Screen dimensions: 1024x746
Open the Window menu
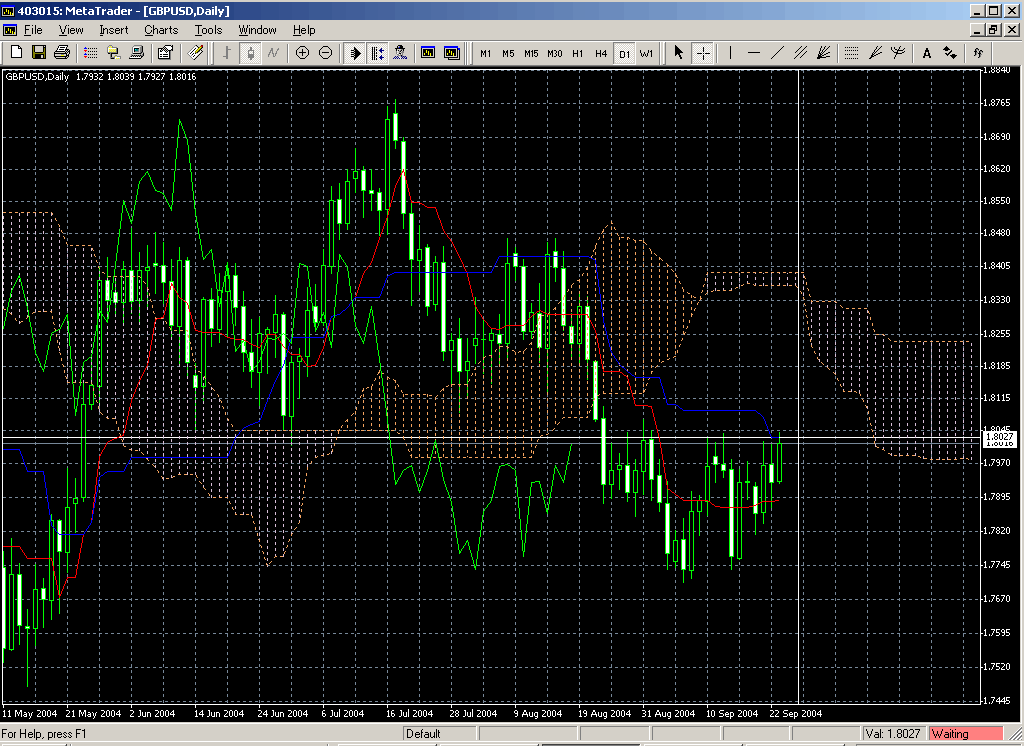[257, 30]
